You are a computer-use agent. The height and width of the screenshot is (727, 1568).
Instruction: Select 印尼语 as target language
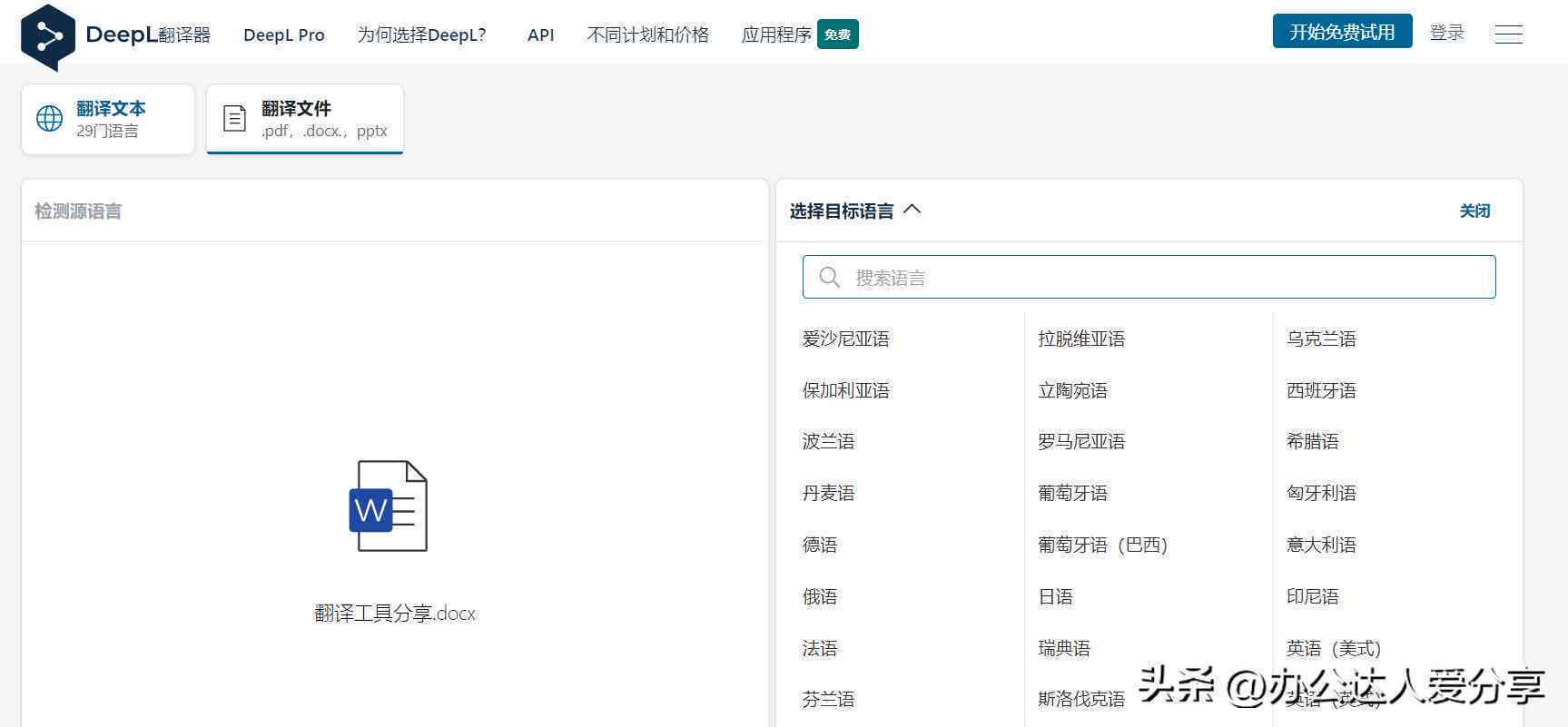pos(1313,596)
